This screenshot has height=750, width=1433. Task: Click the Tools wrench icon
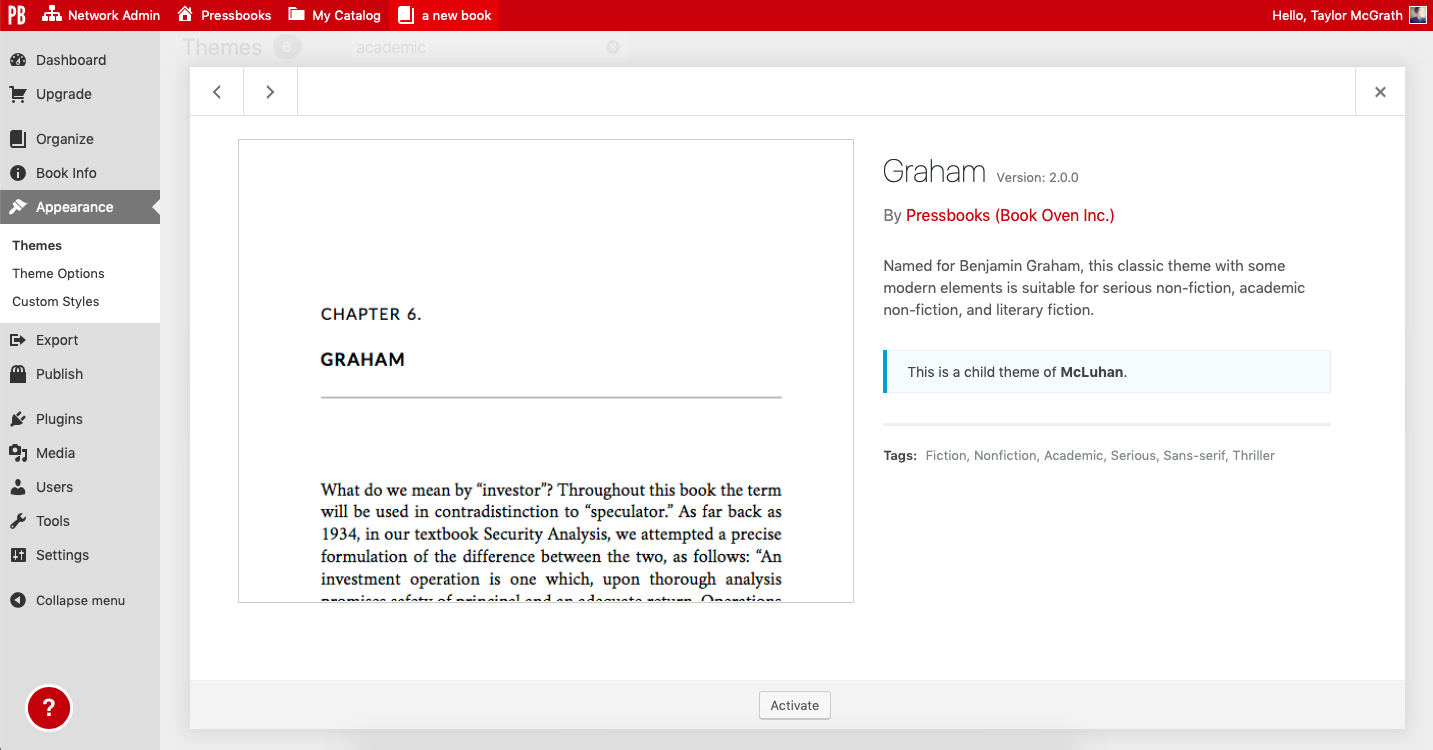18,521
